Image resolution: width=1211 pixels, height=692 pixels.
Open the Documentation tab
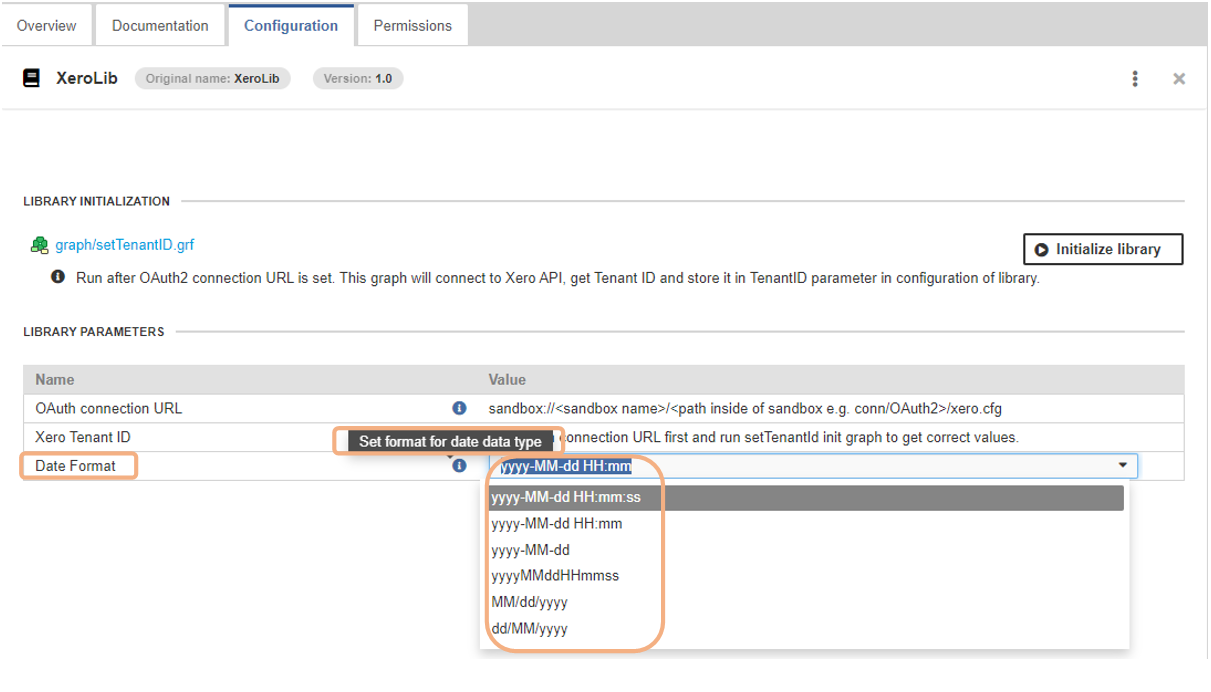(159, 24)
